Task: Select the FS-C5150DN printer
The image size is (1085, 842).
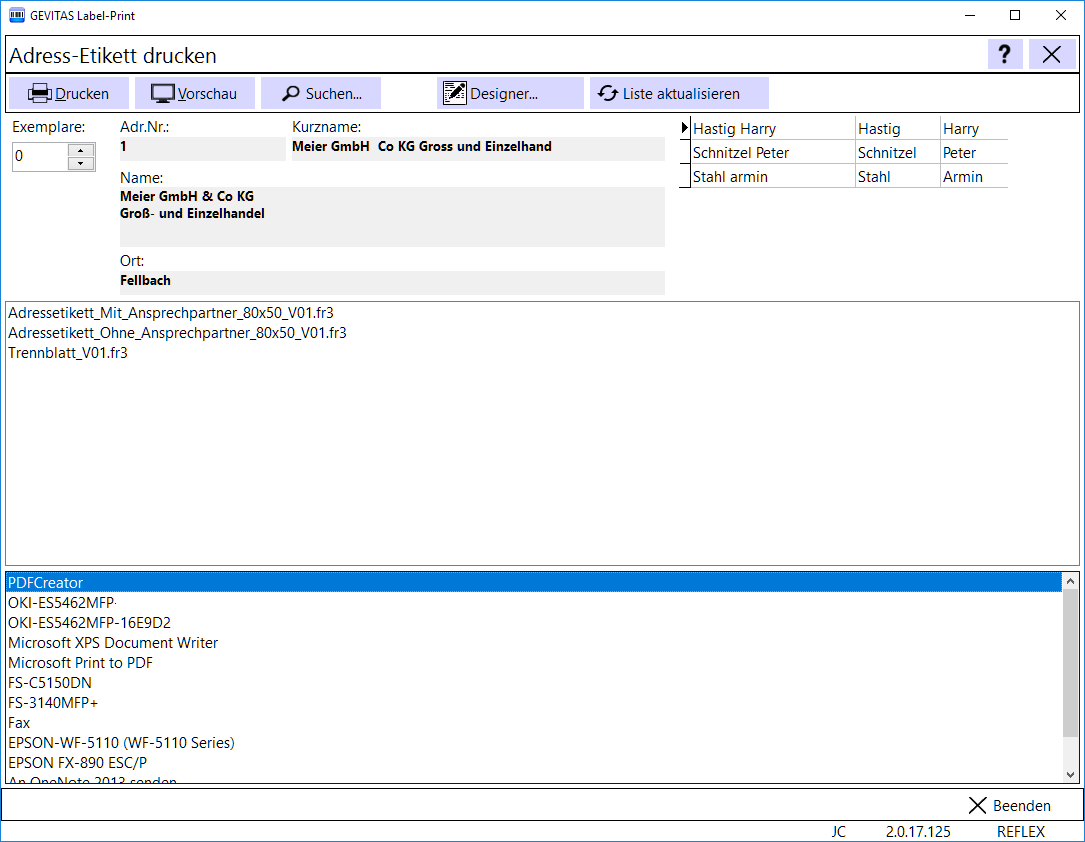Action: pyautogui.click(x=50, y=683)
